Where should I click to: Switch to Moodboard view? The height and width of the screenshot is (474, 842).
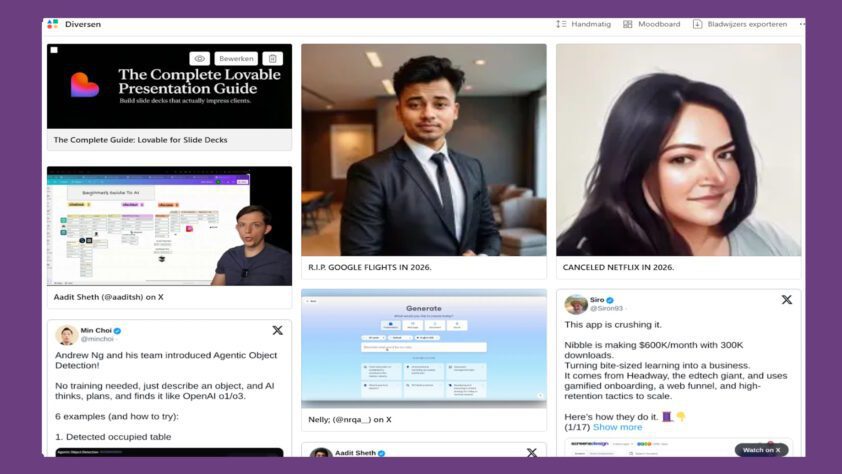pyautogui.click(x=651, y=24)
